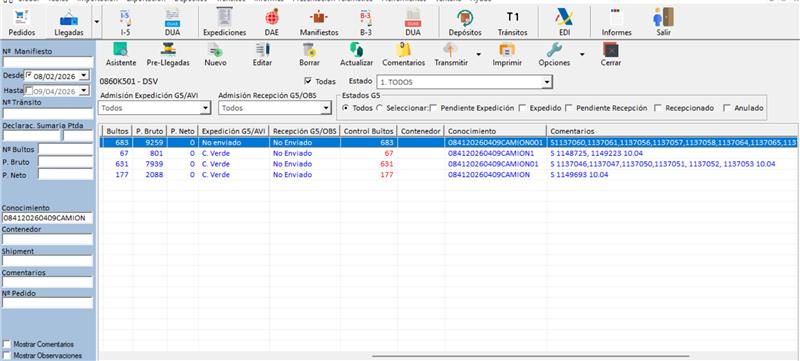800x361 pixels.
Task: Select the row with comment S 1149693 10.04
Action: pyautogui.click(x=449, y=174)
